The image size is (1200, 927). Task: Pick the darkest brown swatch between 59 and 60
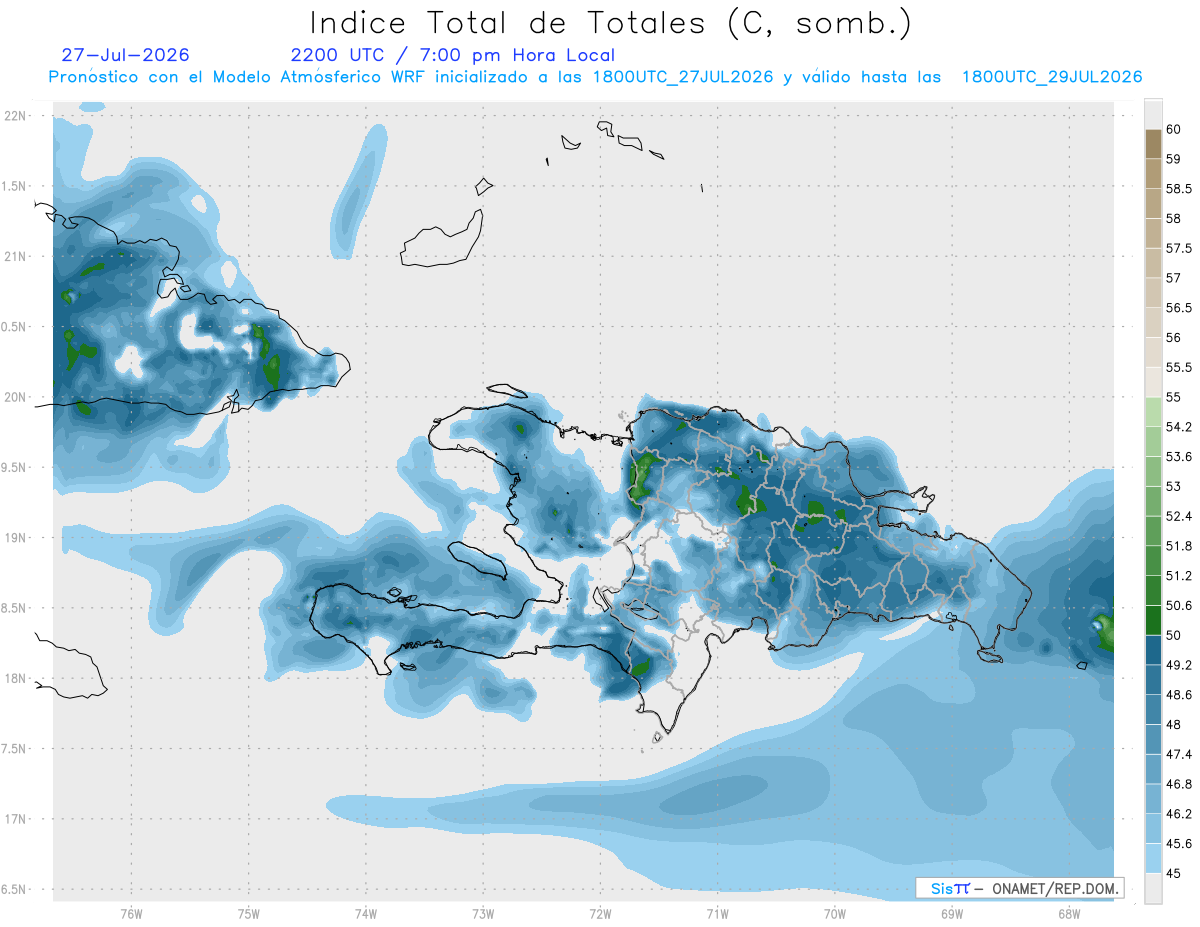(x=1153, y=144)
